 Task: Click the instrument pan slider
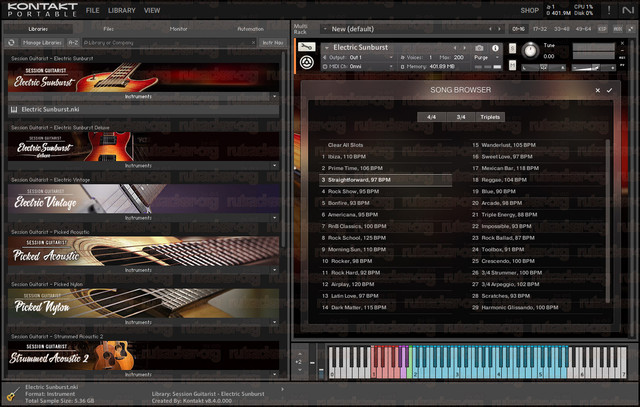click(543, 68)
